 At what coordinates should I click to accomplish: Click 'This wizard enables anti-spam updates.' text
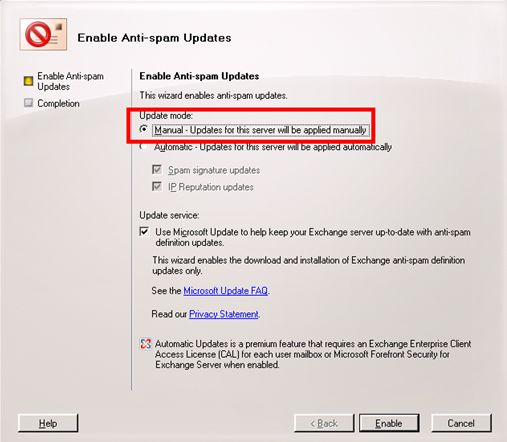[x=213, y=95]
